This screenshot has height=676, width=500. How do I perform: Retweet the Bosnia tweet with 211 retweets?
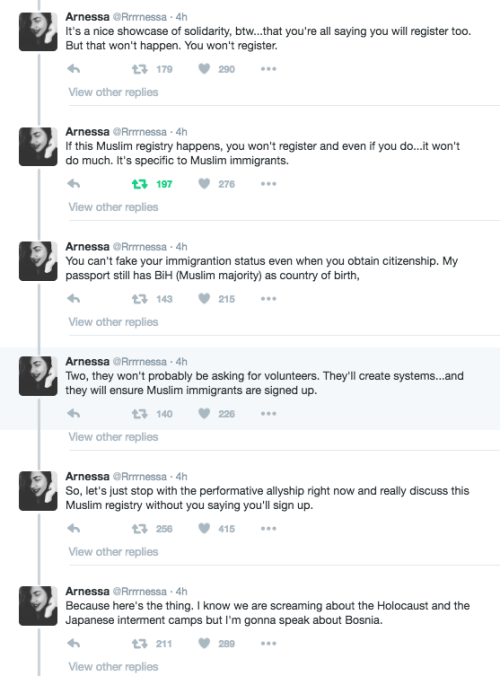(x=140, y=644)
